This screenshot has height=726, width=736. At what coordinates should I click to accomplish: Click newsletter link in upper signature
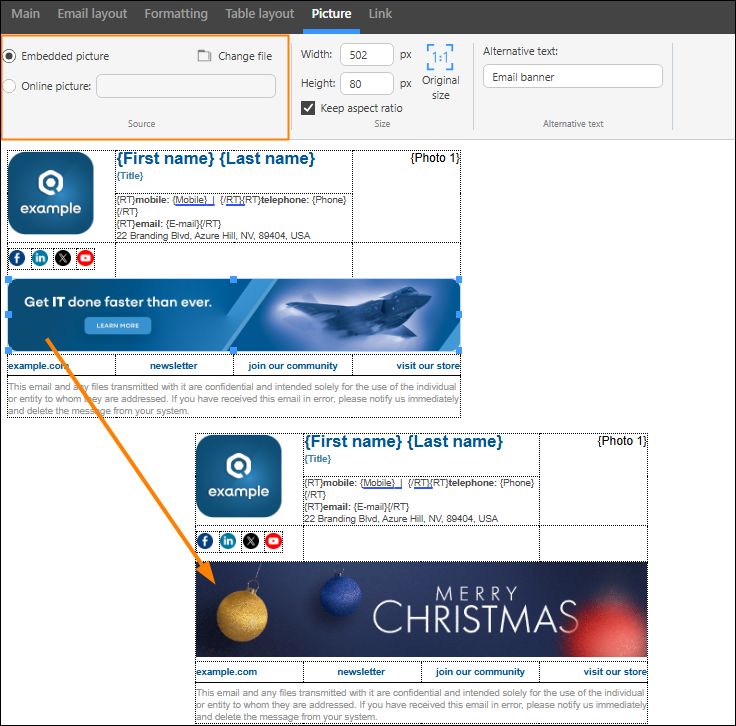pyautogui.click(x=174, y=366)
